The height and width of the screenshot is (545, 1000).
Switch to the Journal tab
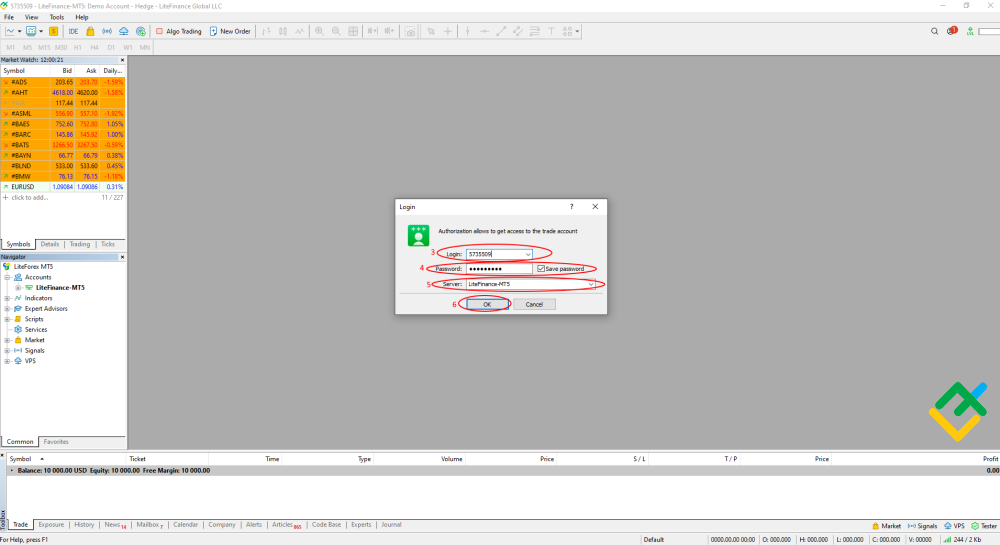coord(391,525)
